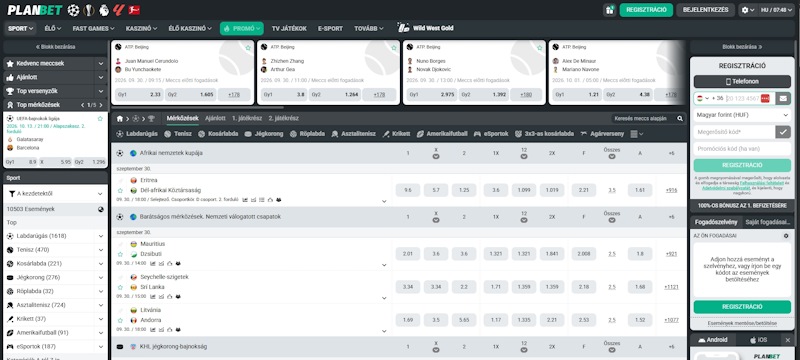Open the La Liga logo shortcut

pyautogui.click(x=119, y=10)
